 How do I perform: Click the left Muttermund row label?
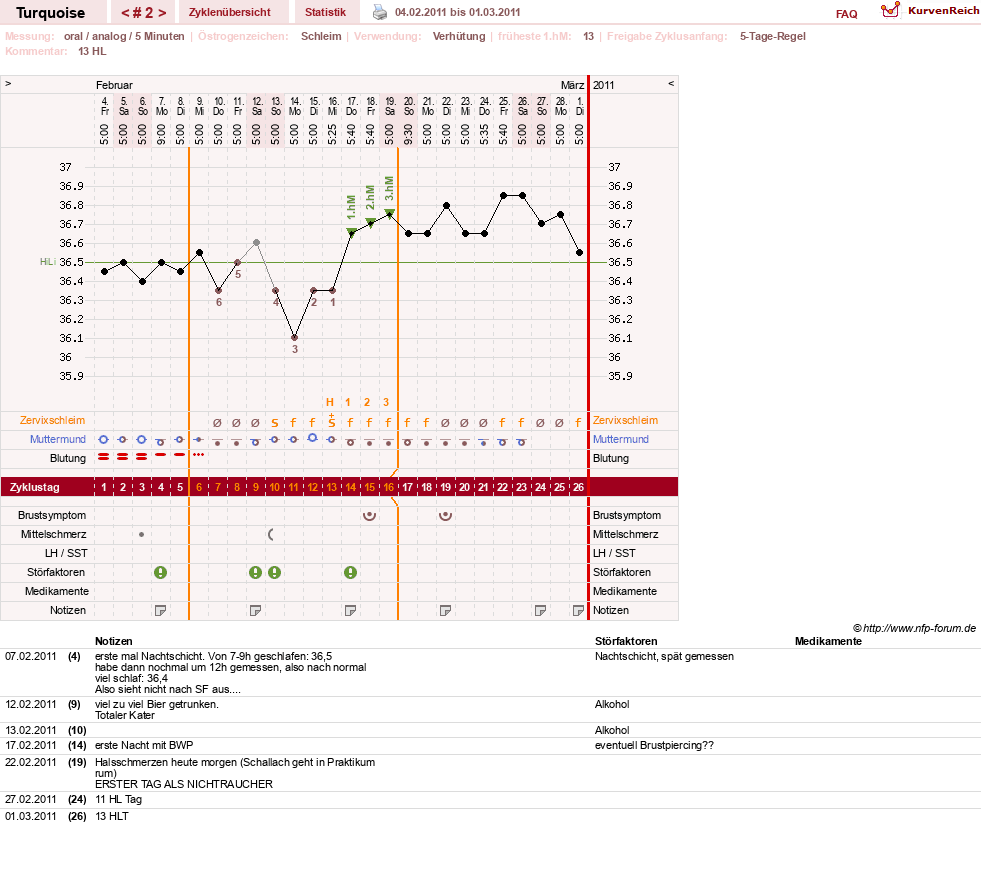tap(58, 439)
